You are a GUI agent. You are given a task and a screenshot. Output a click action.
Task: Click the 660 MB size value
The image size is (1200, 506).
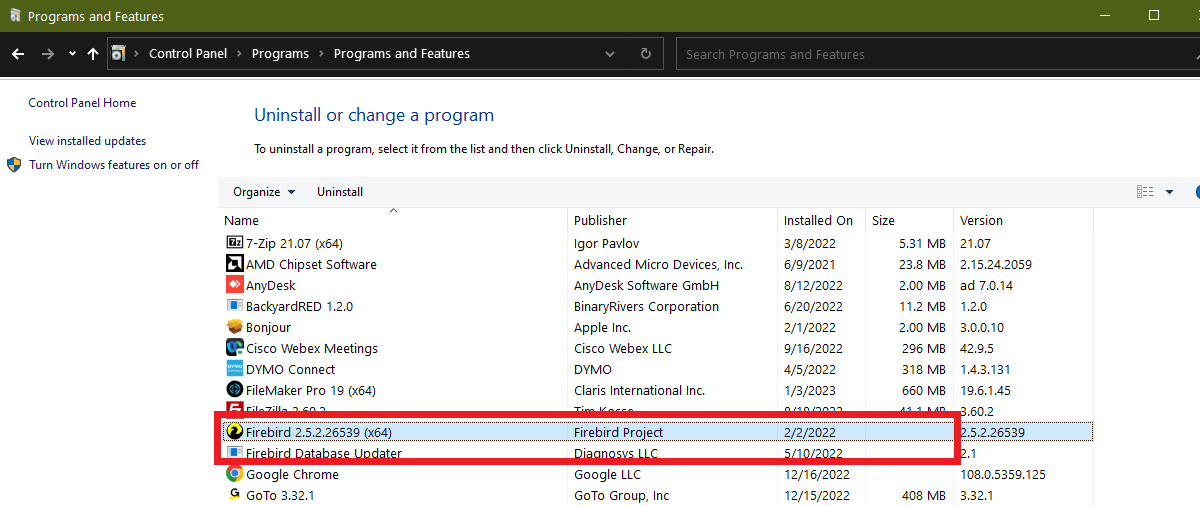pyautogui.click(x=924, y=390)
